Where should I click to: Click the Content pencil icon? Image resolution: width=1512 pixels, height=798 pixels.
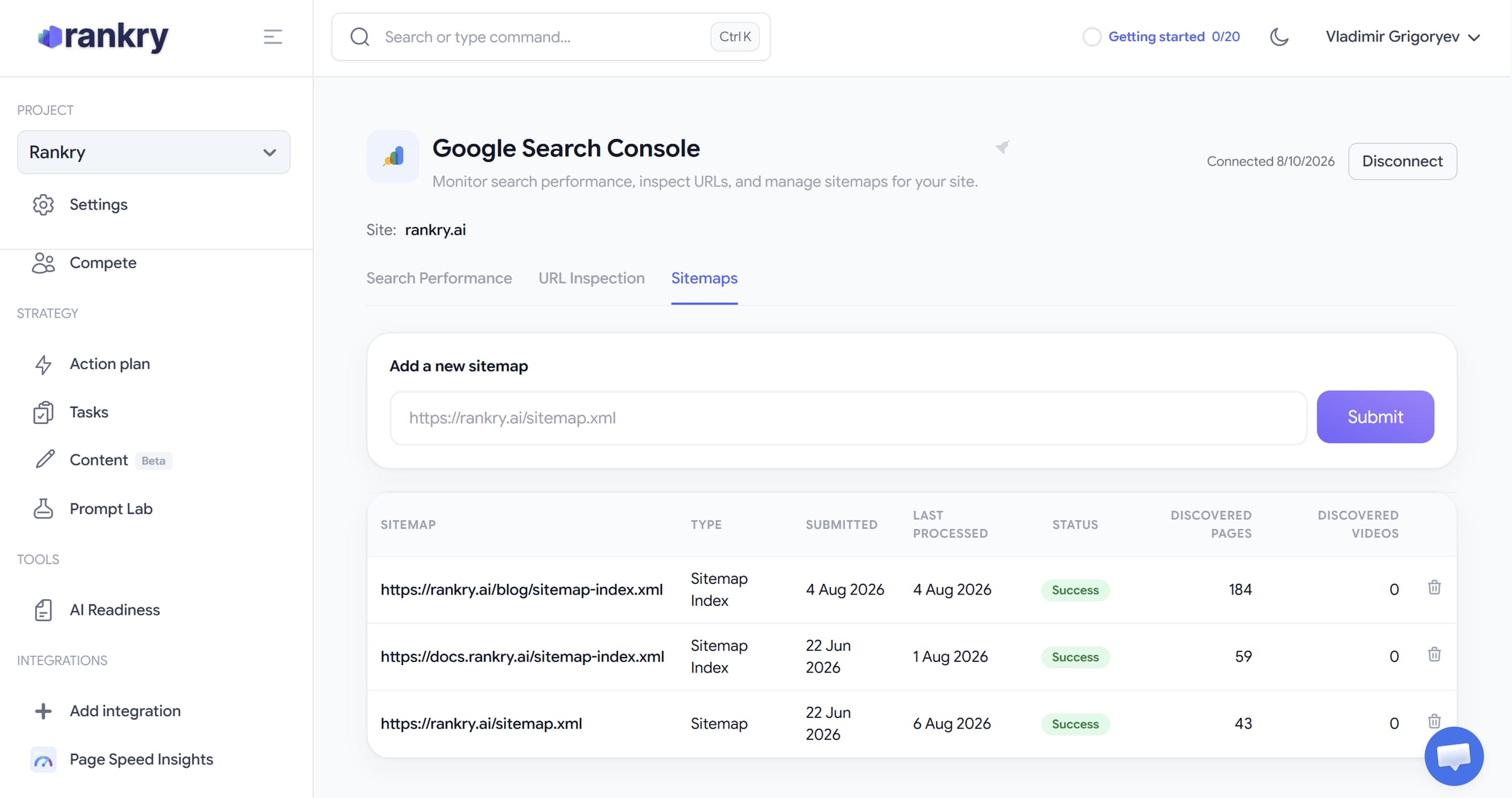point(44,460)
